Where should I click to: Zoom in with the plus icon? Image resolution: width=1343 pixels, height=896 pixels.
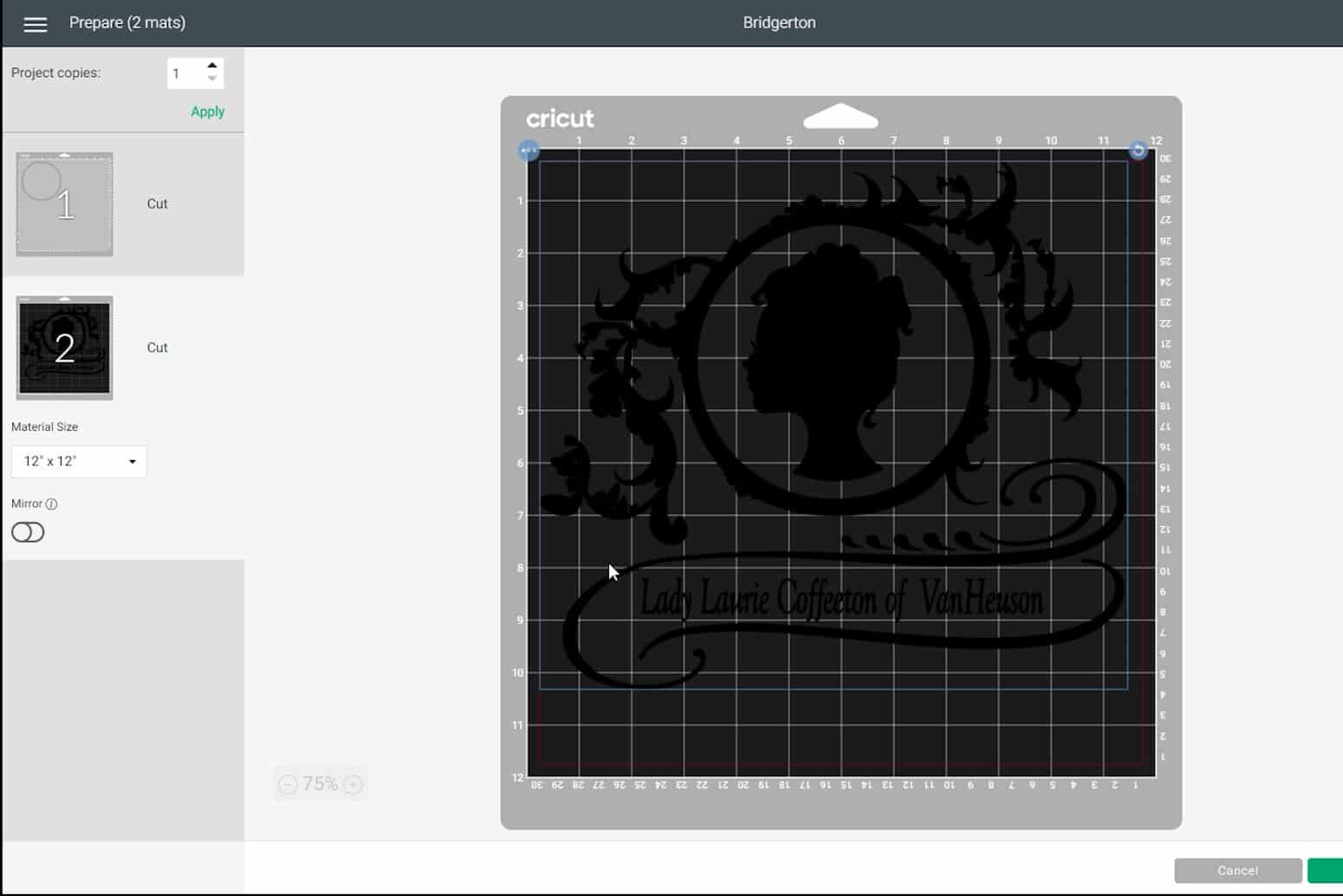tap(353, 784)
